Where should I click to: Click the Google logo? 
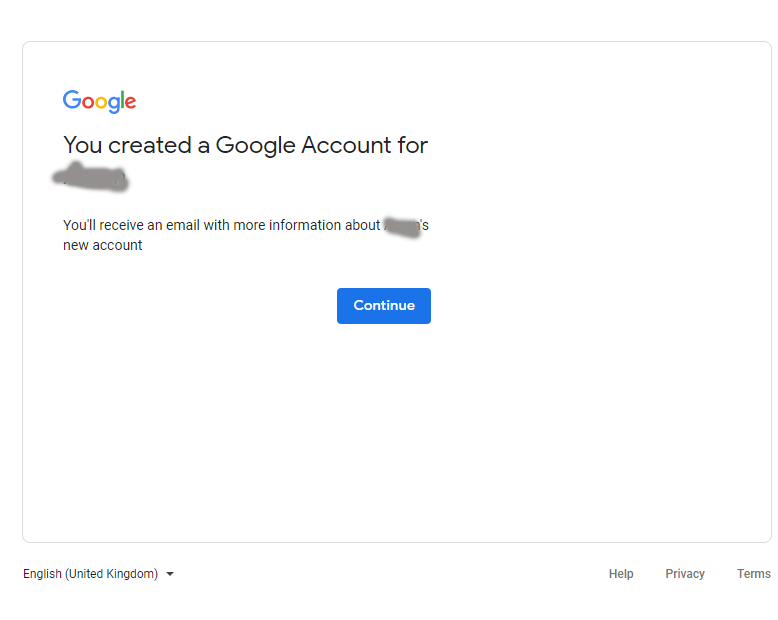pyautogui.click(x=99, y=101)
